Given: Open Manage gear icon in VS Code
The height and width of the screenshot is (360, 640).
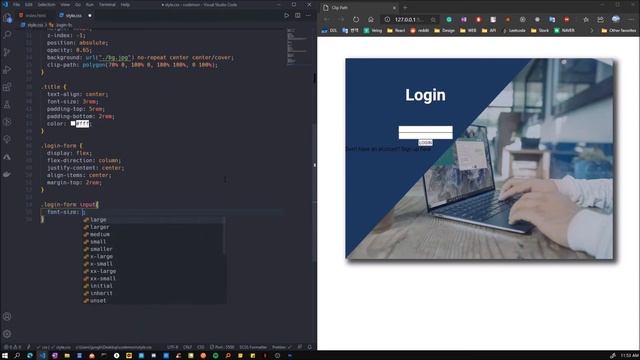Looking at the screenshot, I should coord(7,333).
